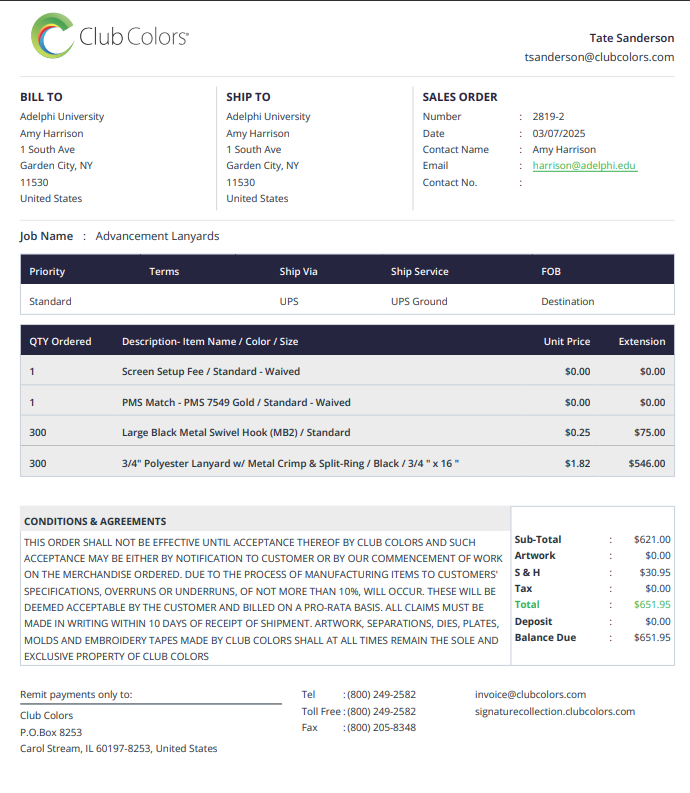This screenshot has width=690, height=793.
Task: Open the harrison@adelphi.edu email link
Action: (584, 166)
